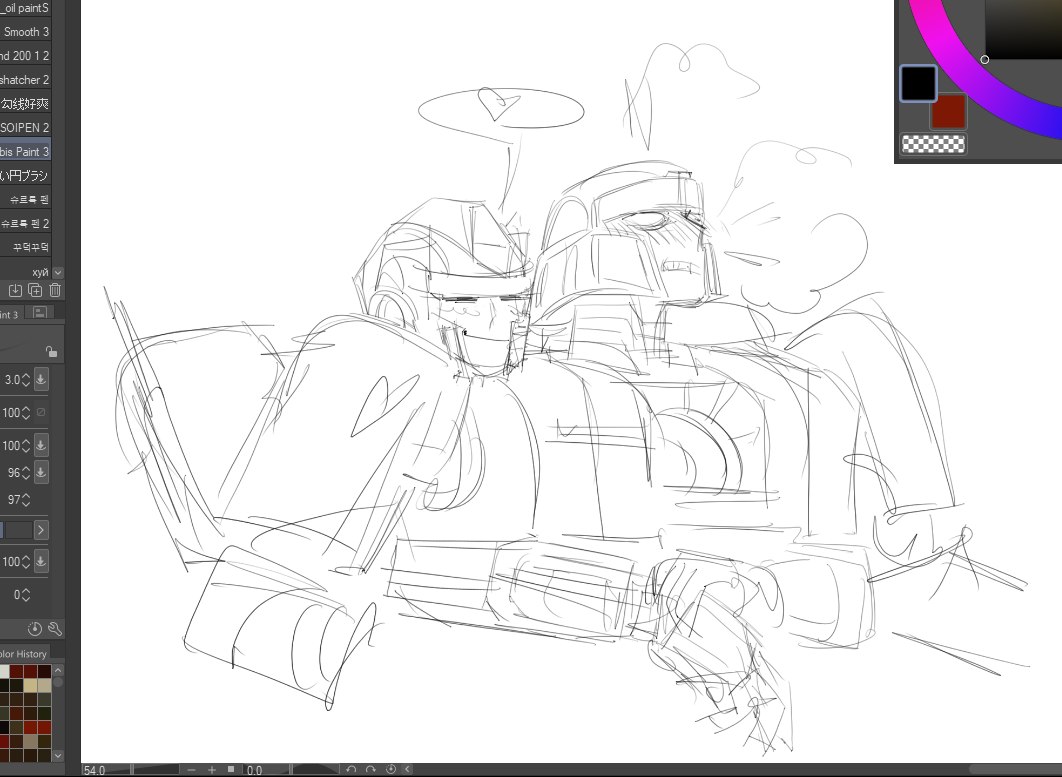Toggle the tool property lock icon
The image size is (1062, 777).
(51, 351)
